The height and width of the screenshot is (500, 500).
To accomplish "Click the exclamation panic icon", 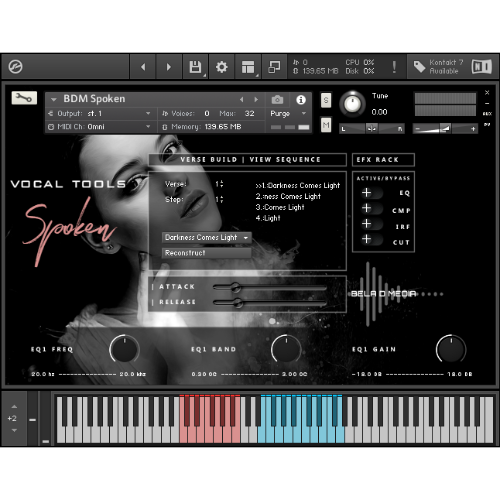I will pyautogui.click(x=394, y=67).
